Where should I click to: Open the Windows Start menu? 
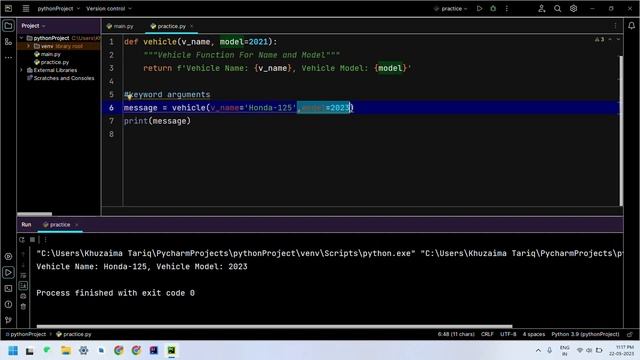[13, 350]
